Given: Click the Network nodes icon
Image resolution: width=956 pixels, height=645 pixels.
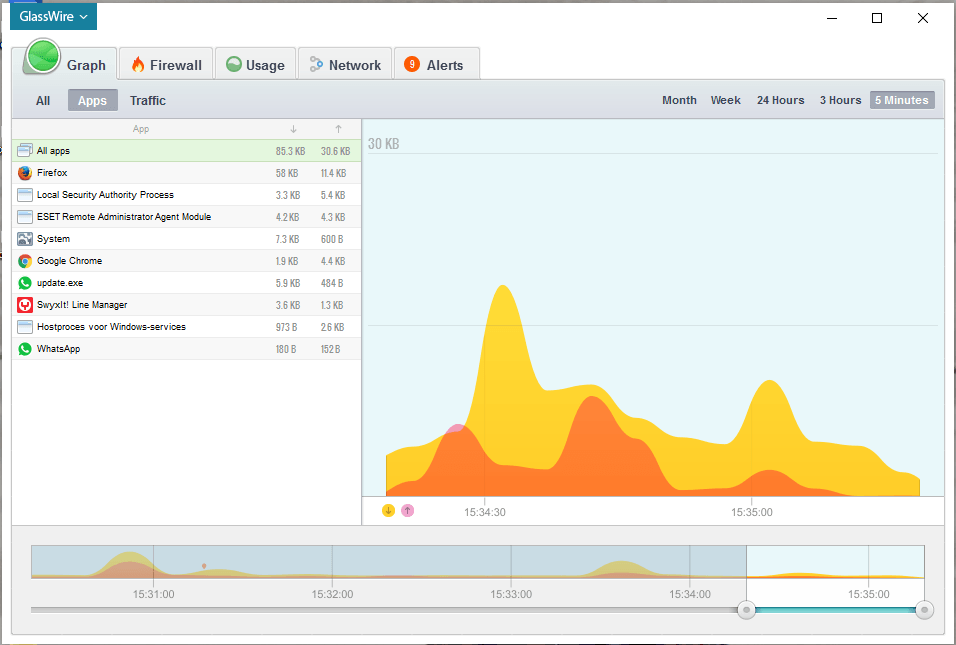Looking at the screenshot, I should point(316,64).
